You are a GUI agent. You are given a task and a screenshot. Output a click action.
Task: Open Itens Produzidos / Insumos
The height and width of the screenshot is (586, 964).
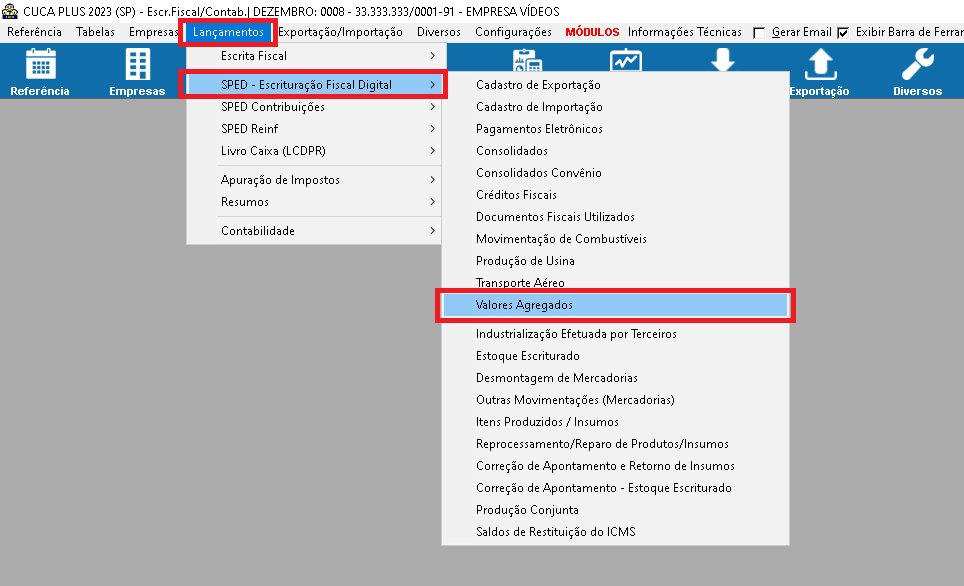coord(615,422)
